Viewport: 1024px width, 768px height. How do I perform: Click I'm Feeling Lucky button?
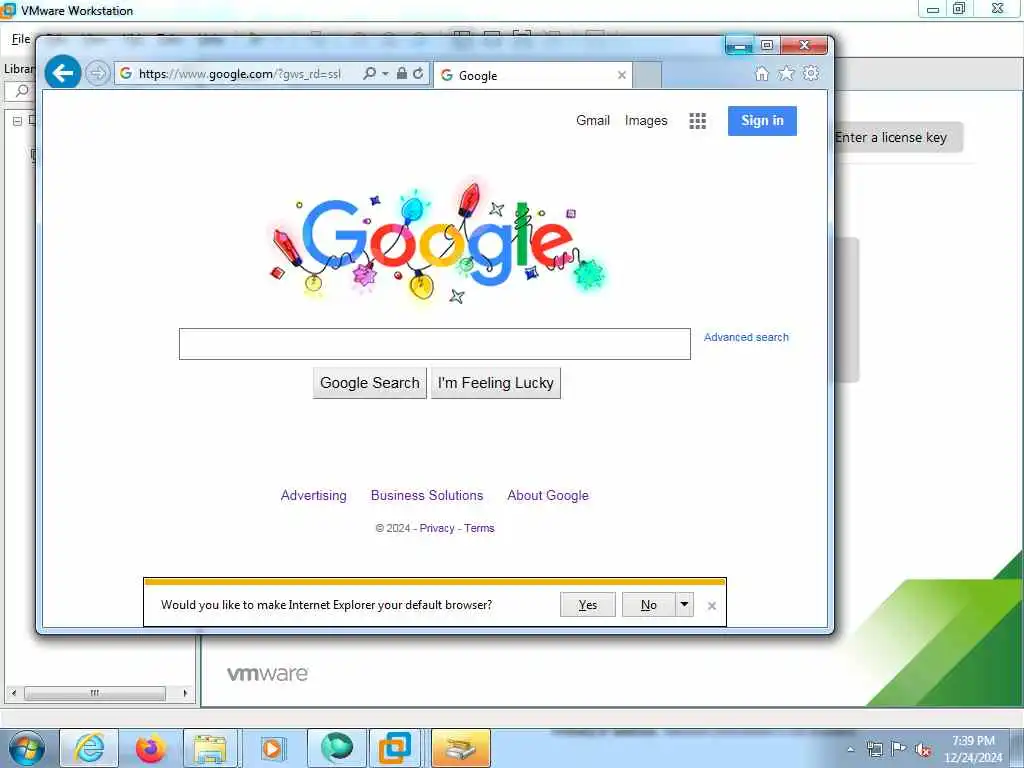496,383
